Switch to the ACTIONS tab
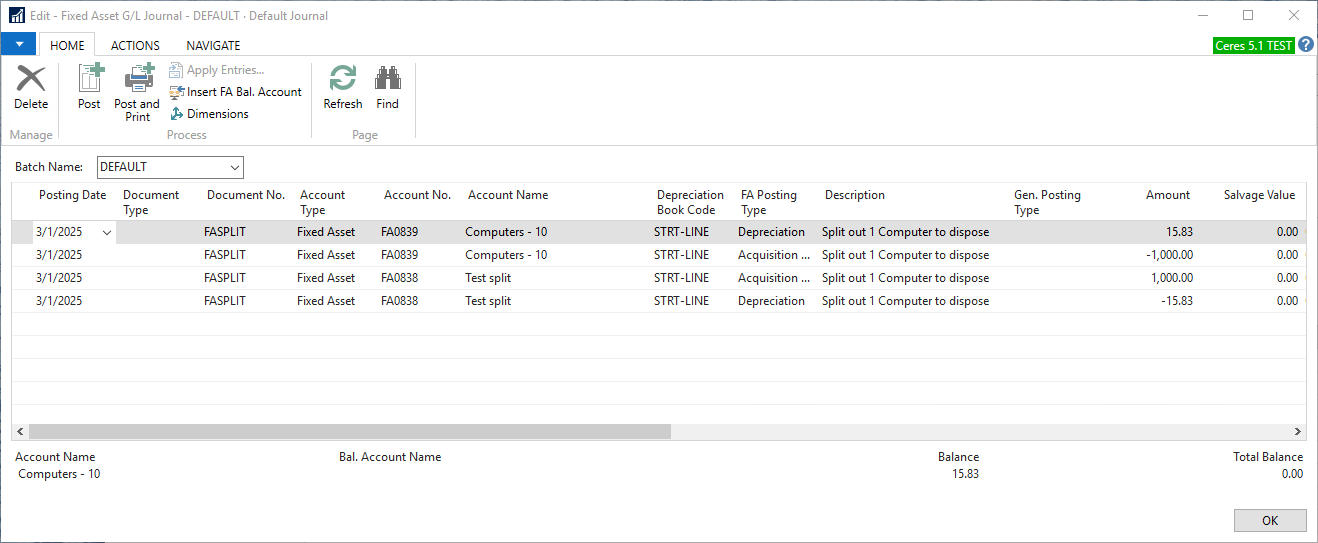The width and height of the screenshot is (1318, 543). [x=135, y=45]
